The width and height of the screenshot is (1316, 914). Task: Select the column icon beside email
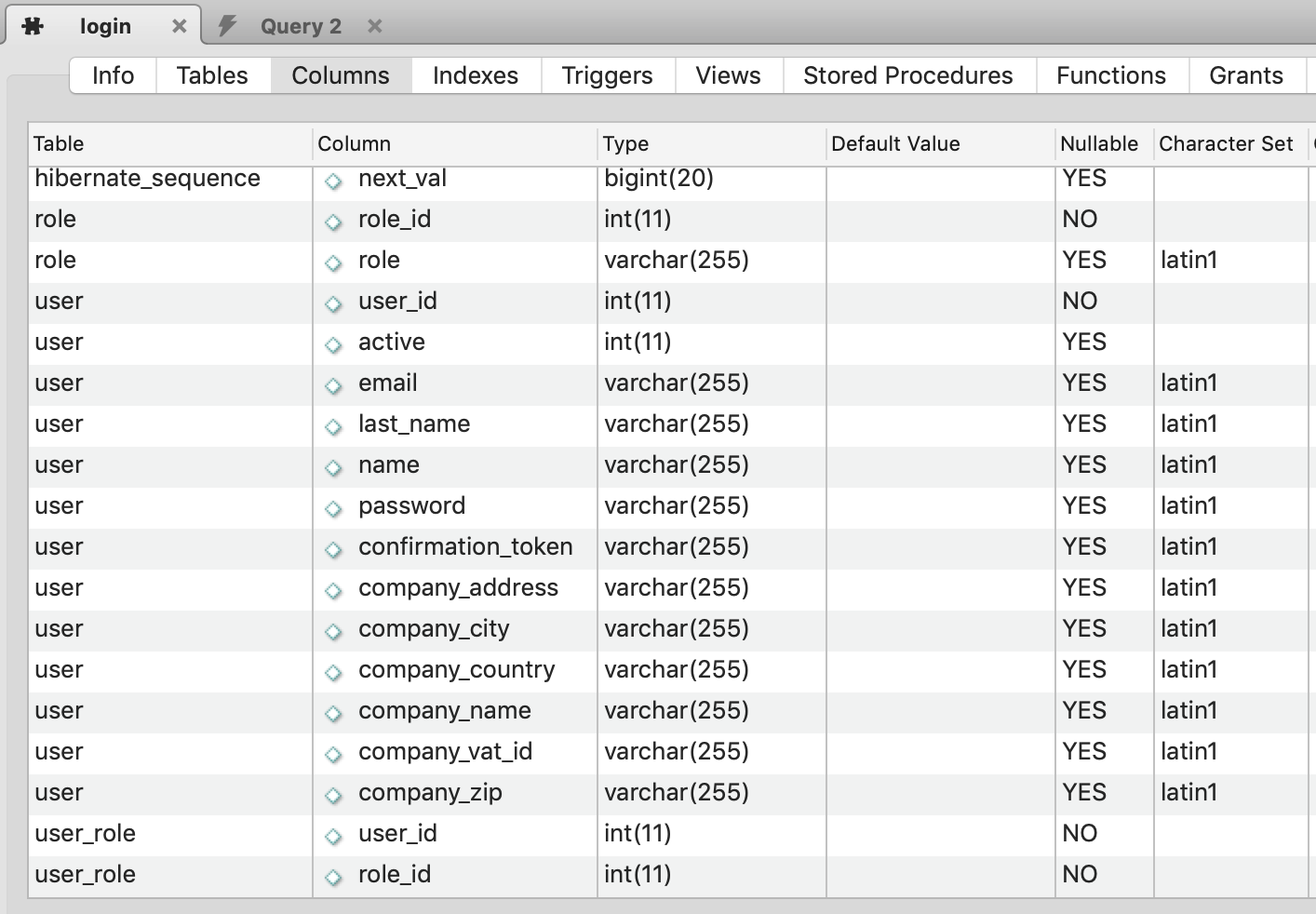(x=333, y=385)
